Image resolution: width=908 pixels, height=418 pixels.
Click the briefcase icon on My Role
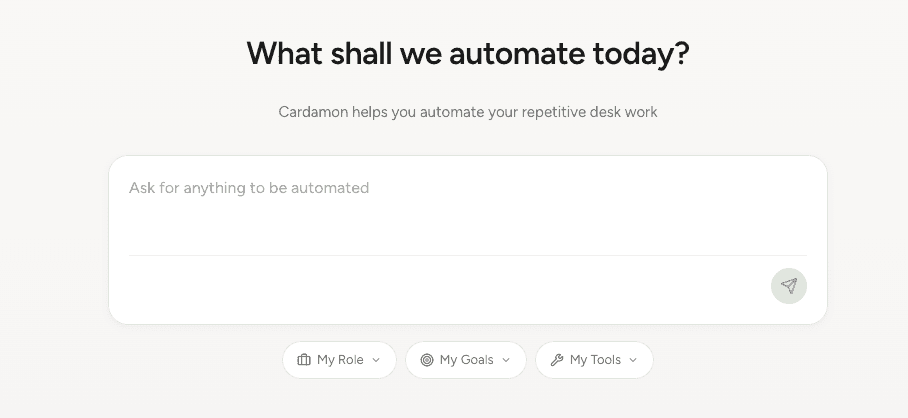(x=304, y=360)
